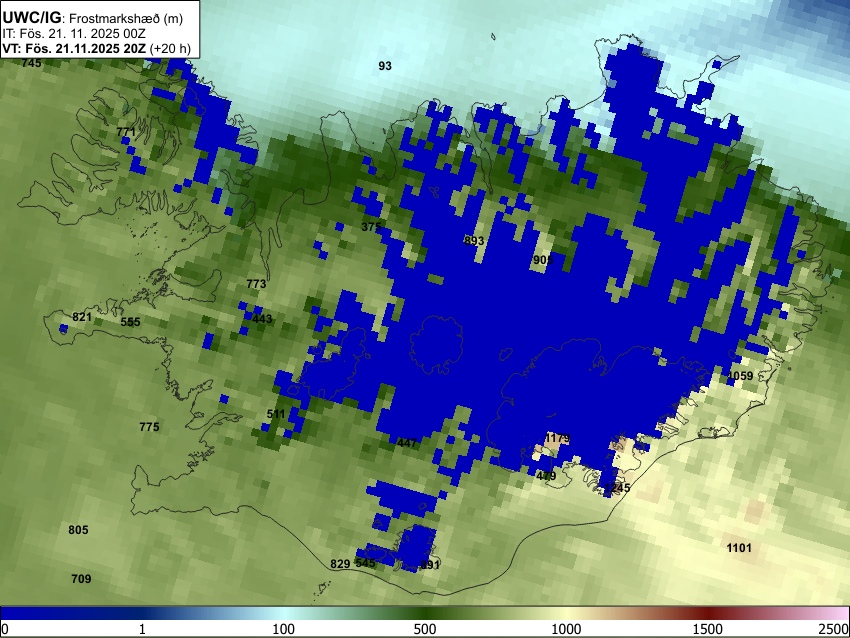Click the color scale bar above the legend labels
The height and width of the screenshot is (638, 850).
(x=425, y=613)
